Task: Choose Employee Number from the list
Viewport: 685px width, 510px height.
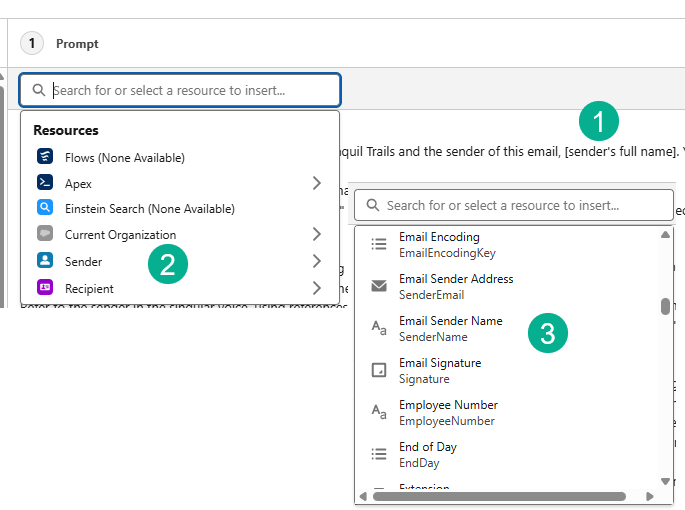Action: coord(448,412)
